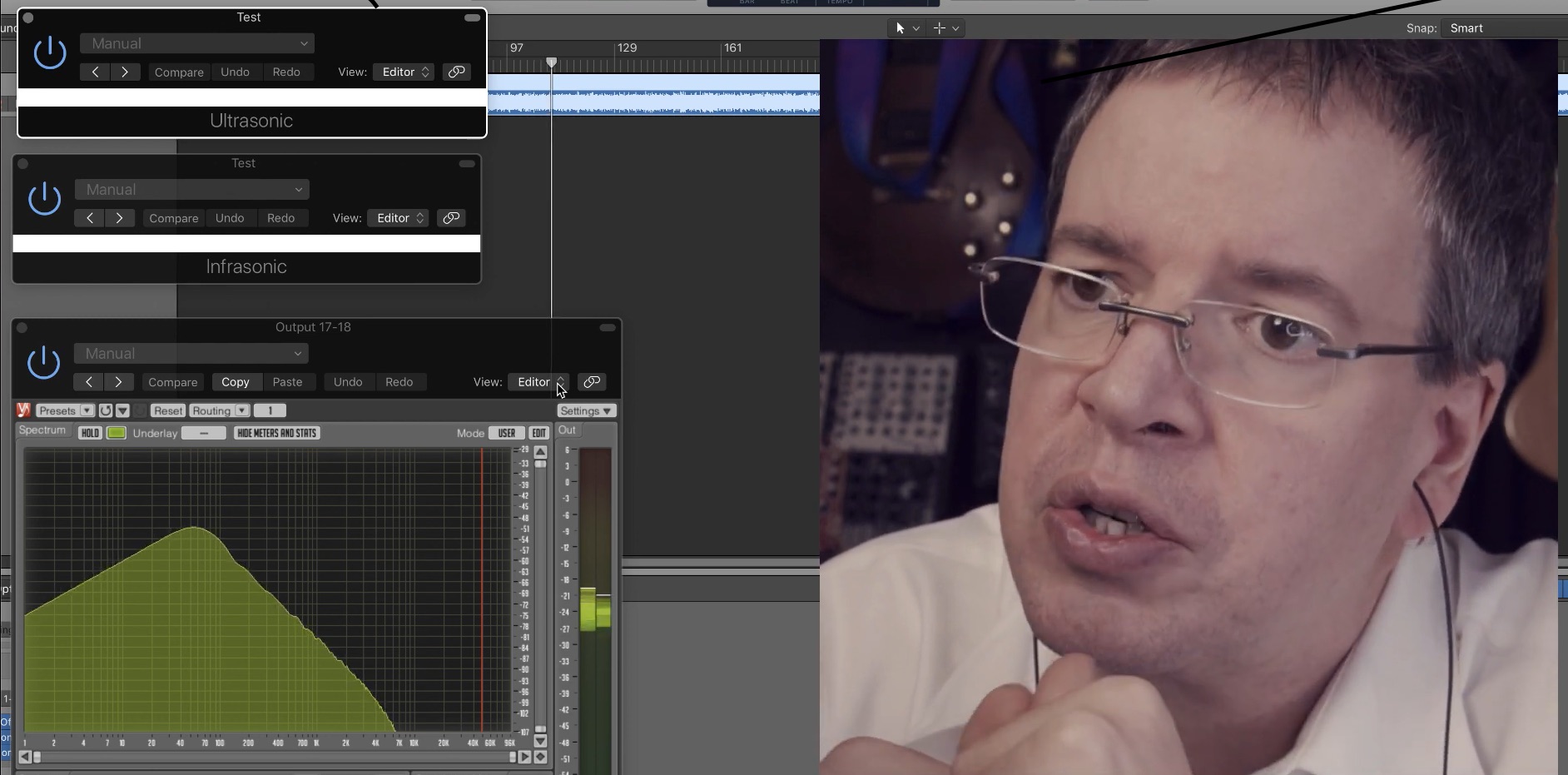1568x775 pixels.
Task: Click Undo in Output 17-18 window
Action: pos(348,382)
